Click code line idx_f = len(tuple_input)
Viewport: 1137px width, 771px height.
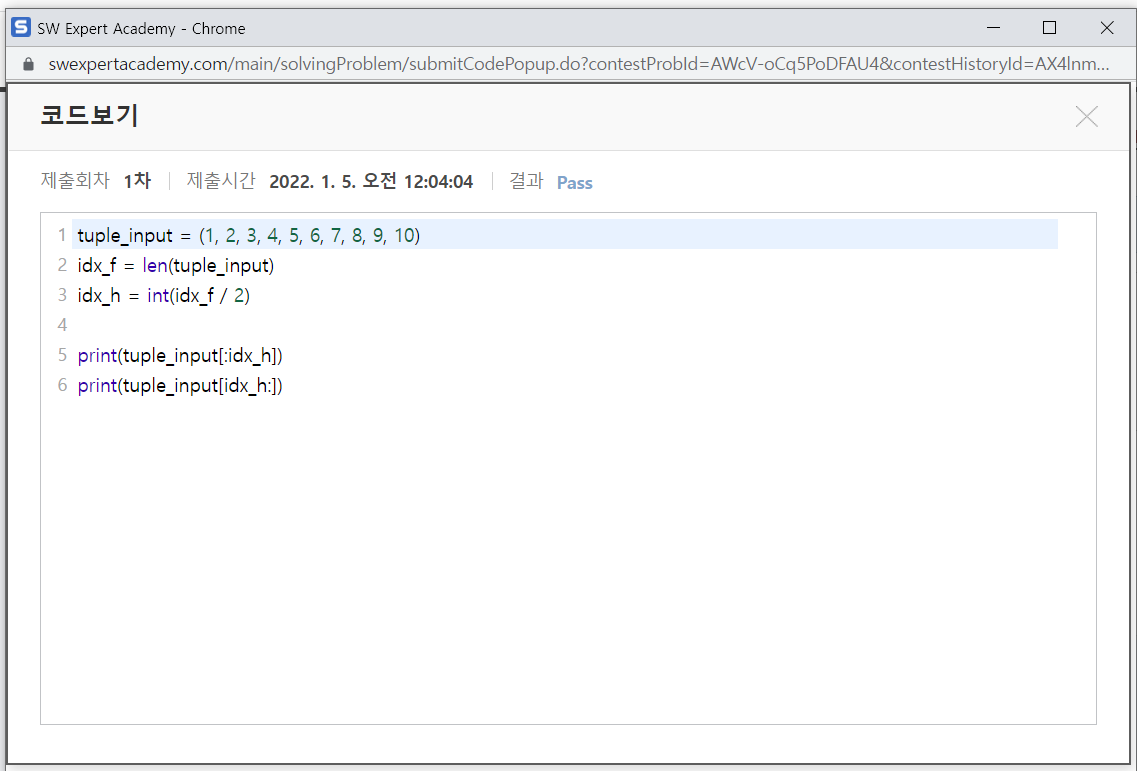176,265
